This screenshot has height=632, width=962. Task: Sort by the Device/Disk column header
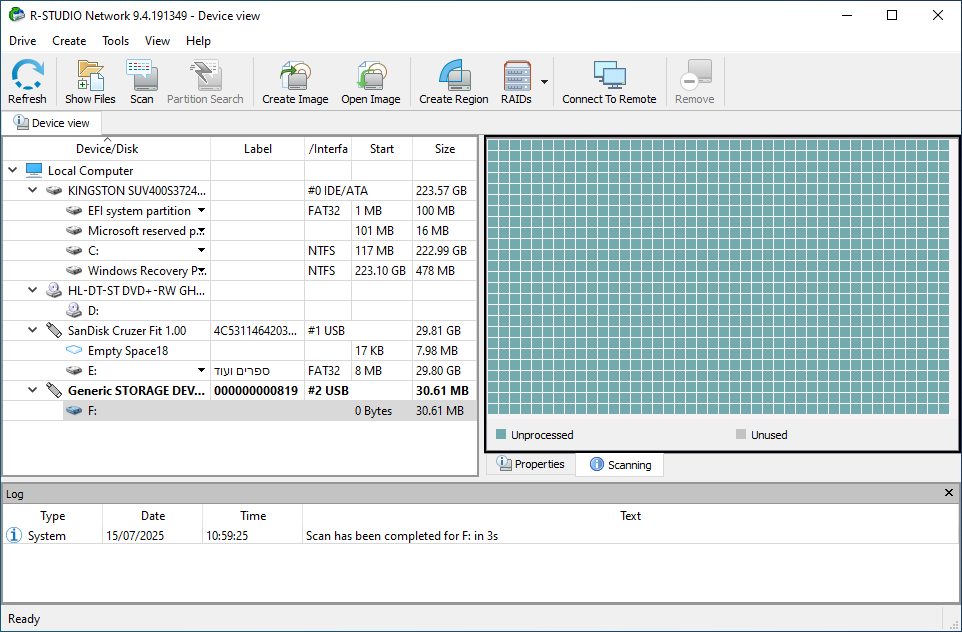pyautogui.click(x=107, y=148)
